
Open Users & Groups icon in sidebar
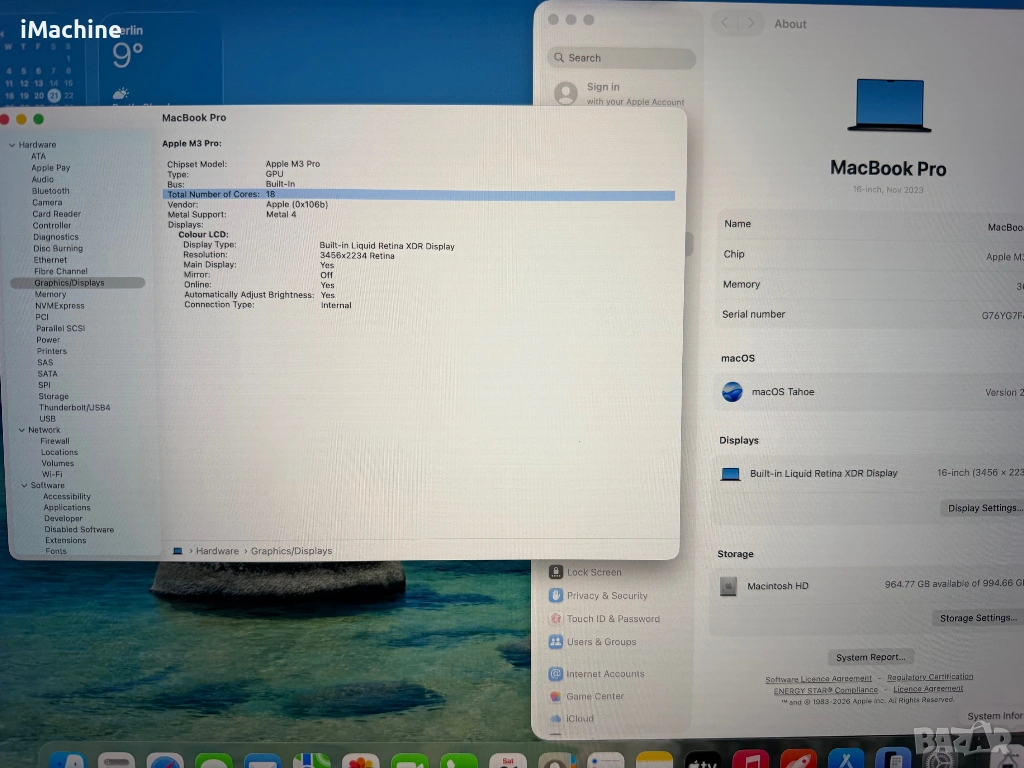coord(556,642)
